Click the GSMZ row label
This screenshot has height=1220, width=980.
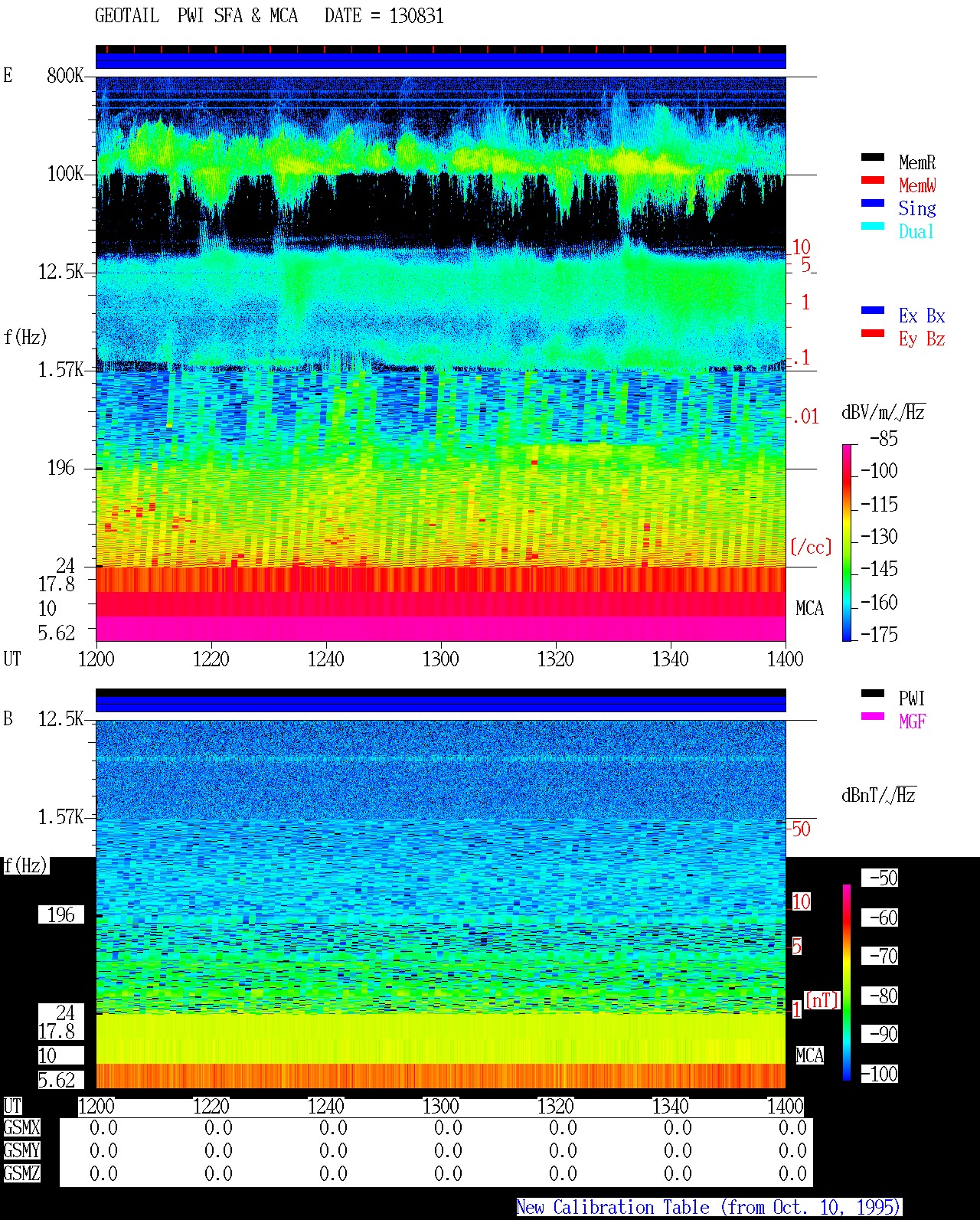pyautogui.click(x=21, y=1174)
